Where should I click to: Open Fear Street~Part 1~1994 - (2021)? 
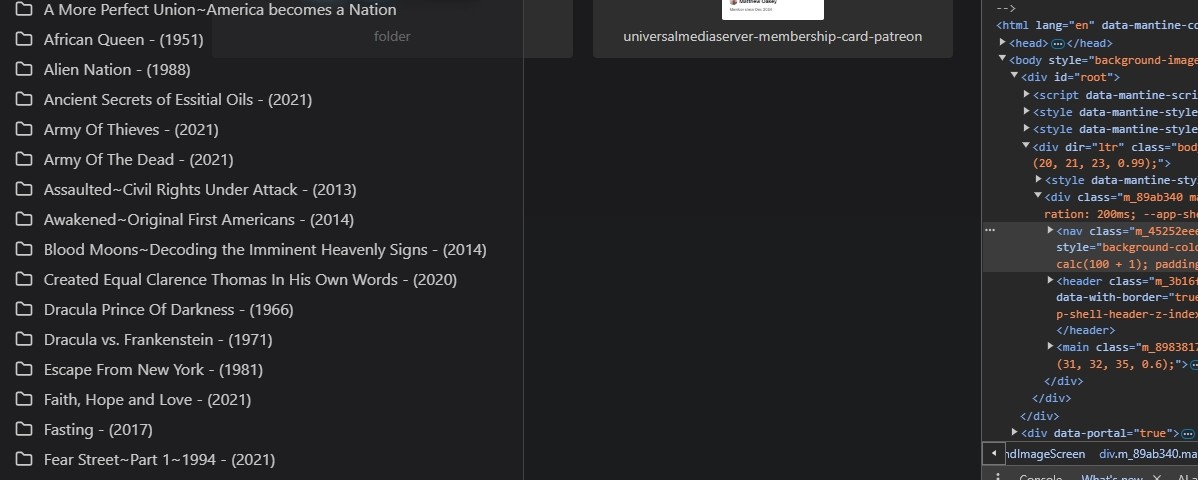pos(159,459)
